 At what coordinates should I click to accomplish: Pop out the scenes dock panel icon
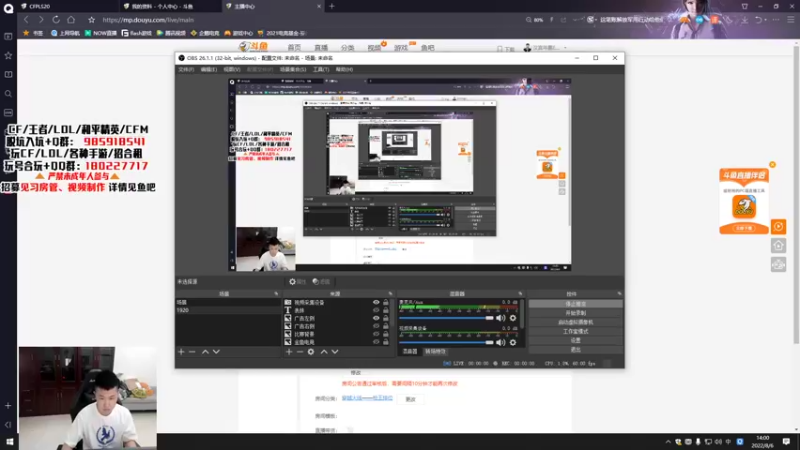[x=276, y=294]
